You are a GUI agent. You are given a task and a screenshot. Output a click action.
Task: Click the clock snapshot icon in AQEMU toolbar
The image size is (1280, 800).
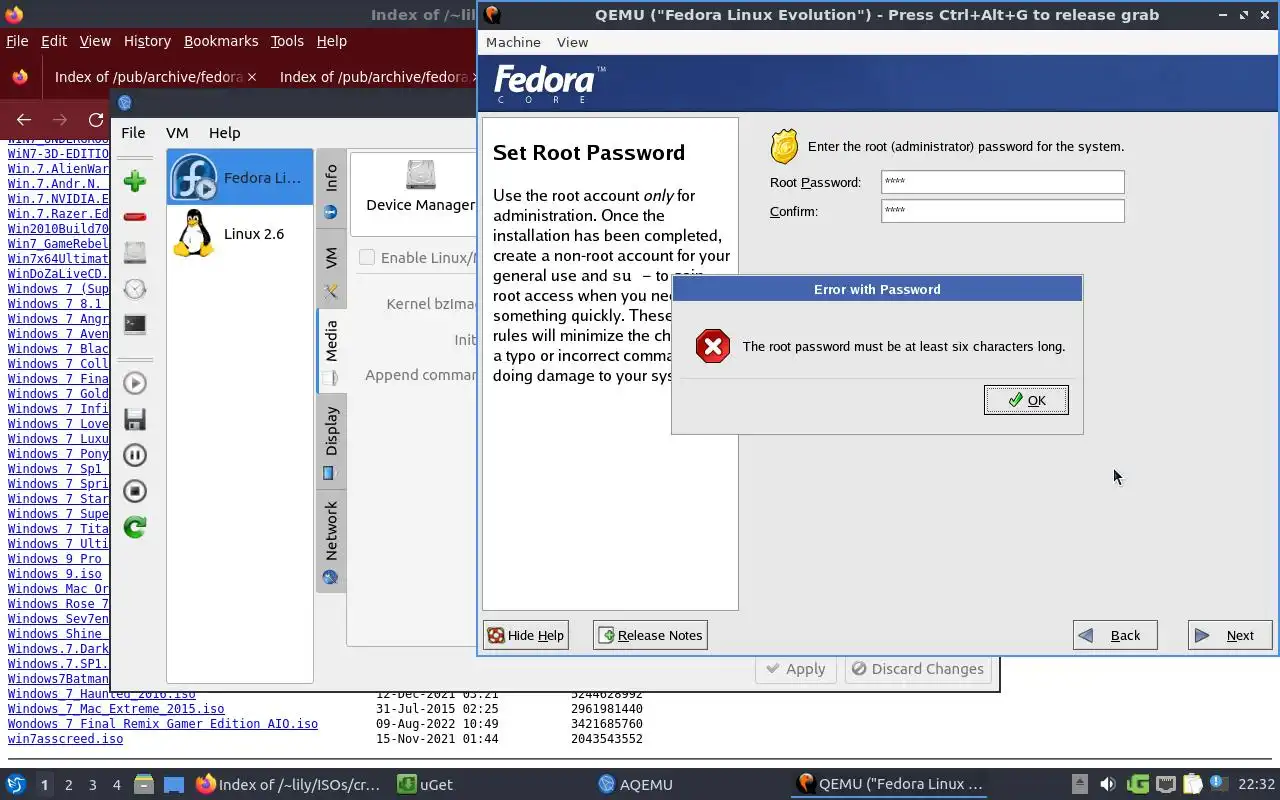point(135,289)
